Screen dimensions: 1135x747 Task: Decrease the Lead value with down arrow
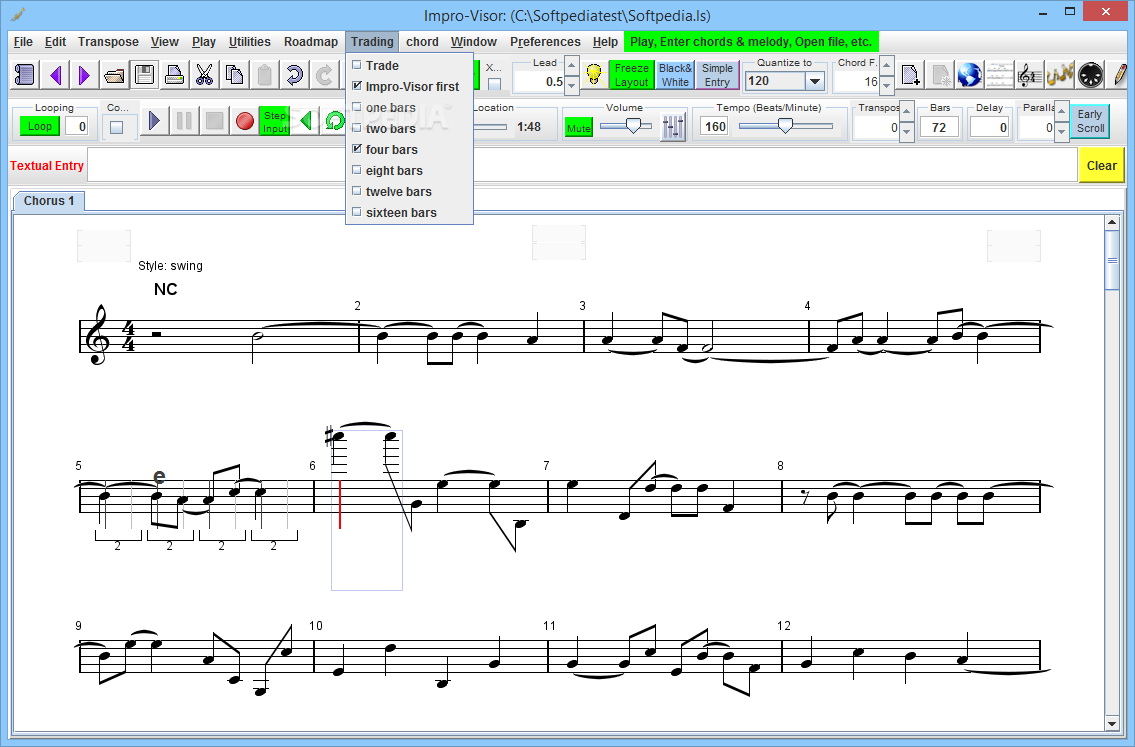[x=571, y=83]
